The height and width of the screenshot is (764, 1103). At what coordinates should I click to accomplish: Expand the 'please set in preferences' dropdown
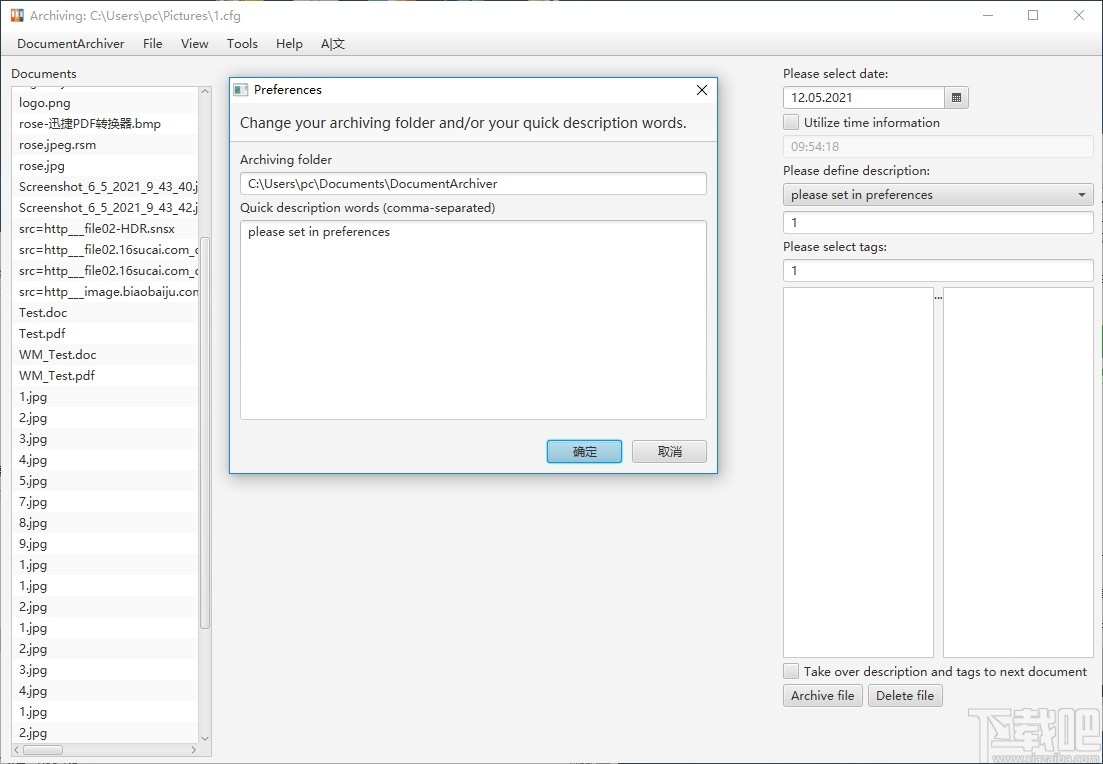pos(938,195)
